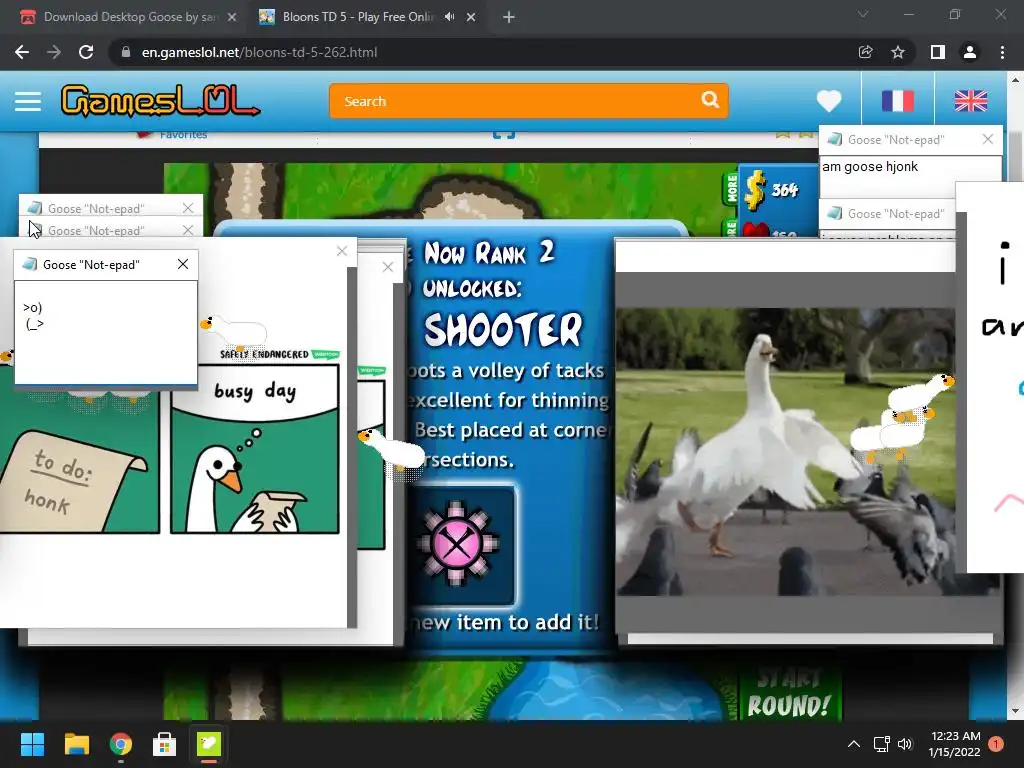Open File Explorer from taskbar
The image size is (1024, 768).
tap(76, 744)
